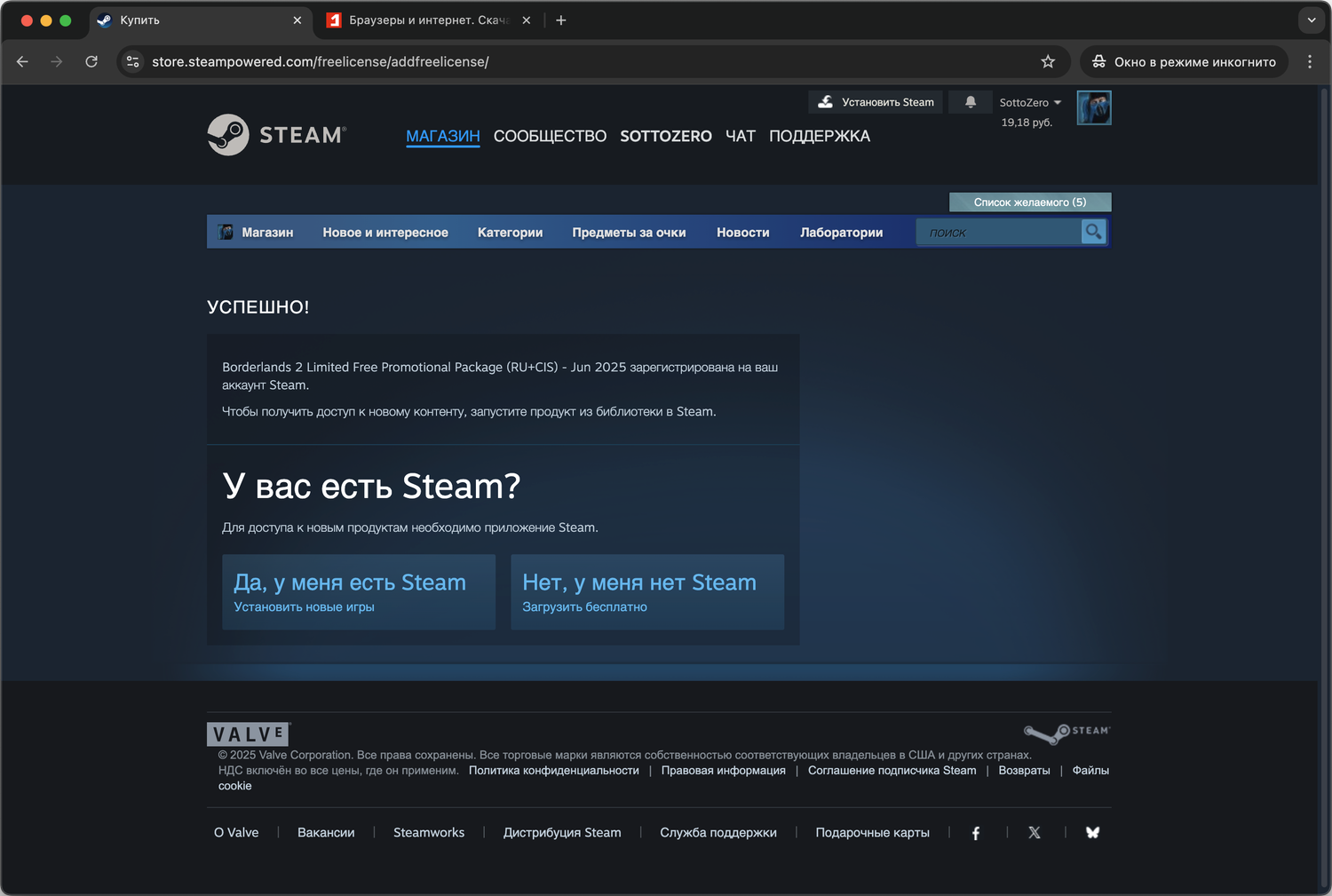Open the Steamworks footer link
Screen dimensions: 1332x896
pyautogui.click(x=429, y=833)
